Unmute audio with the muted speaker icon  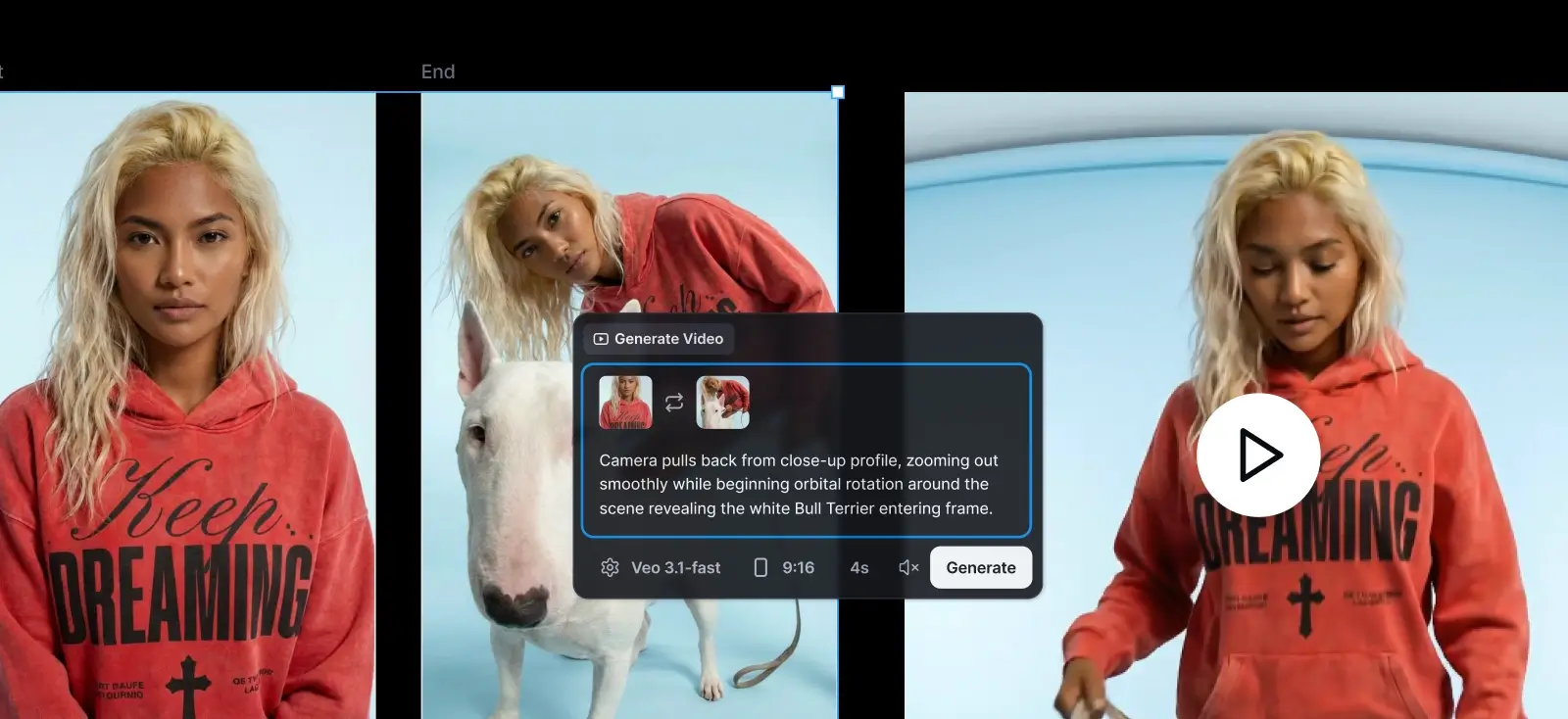[908, 568]
